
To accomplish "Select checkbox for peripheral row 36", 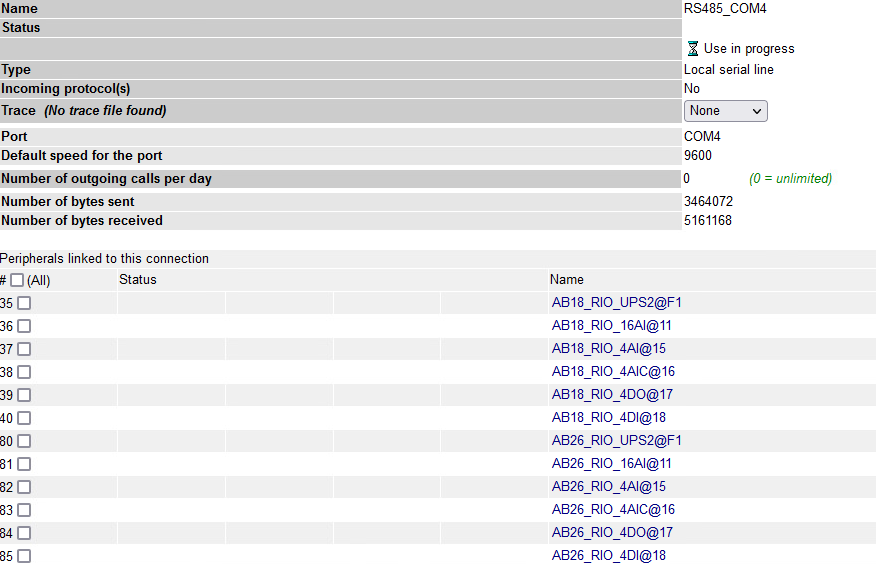I will [24, 326].
